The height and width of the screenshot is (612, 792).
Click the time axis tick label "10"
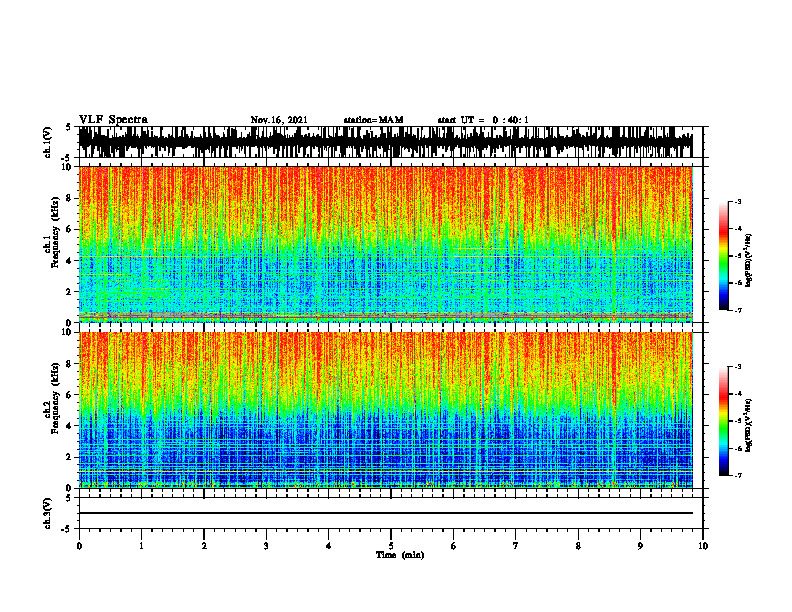(703, 546)
